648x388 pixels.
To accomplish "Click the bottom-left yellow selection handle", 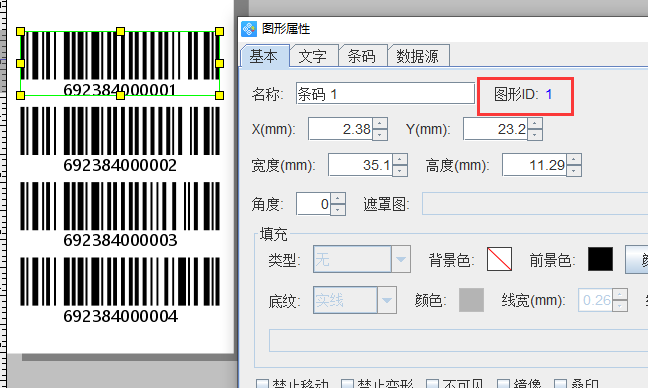I will (20, 95).
